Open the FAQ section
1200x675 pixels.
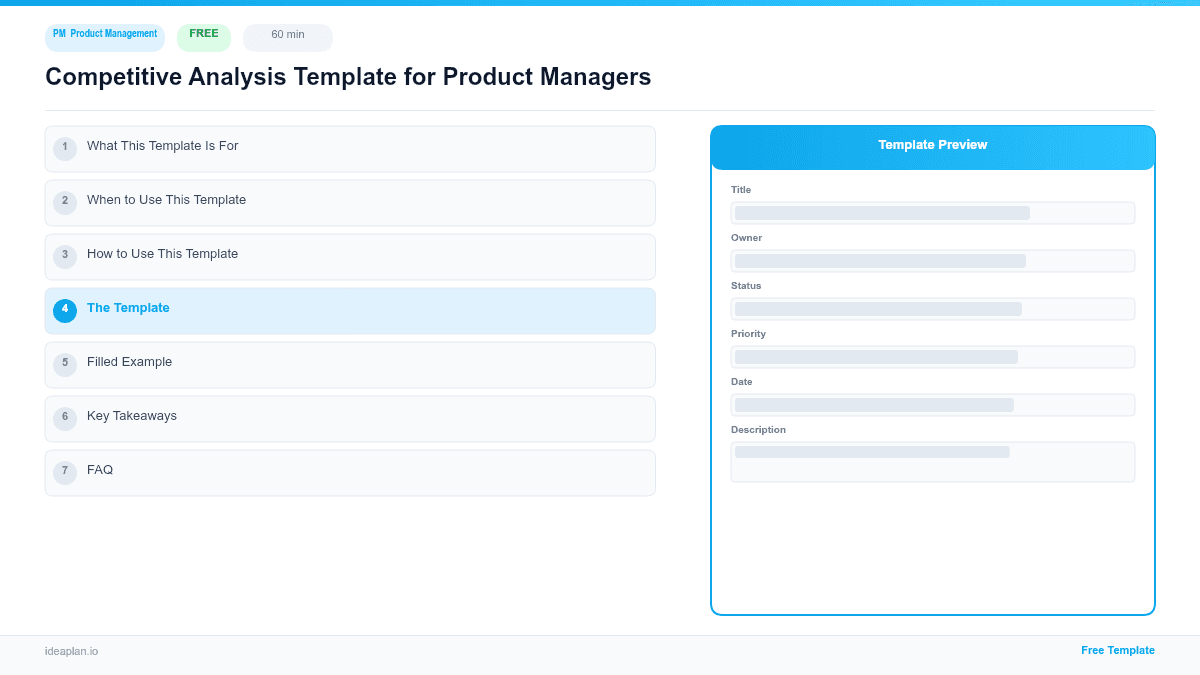pyautogui.click(x=350, y=471)
